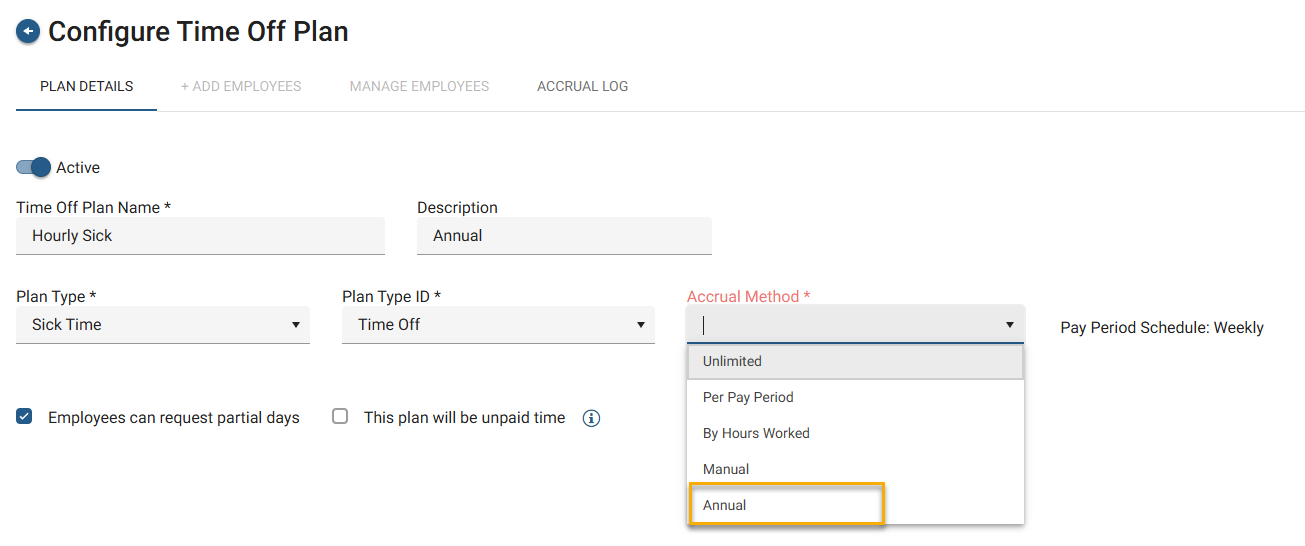
Task: Switch to the Plan Details tab
Action: tap(87, 86)
